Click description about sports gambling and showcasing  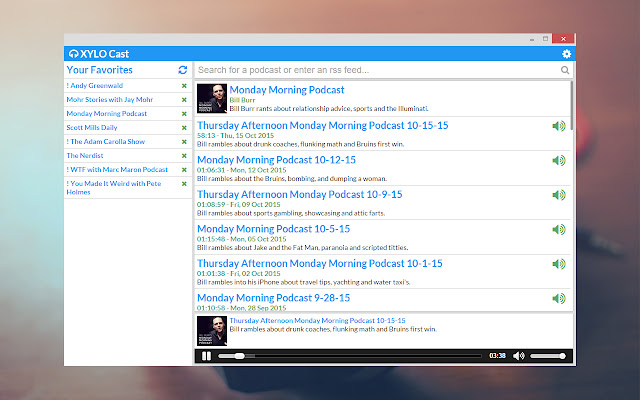click(x=291, y=213)
